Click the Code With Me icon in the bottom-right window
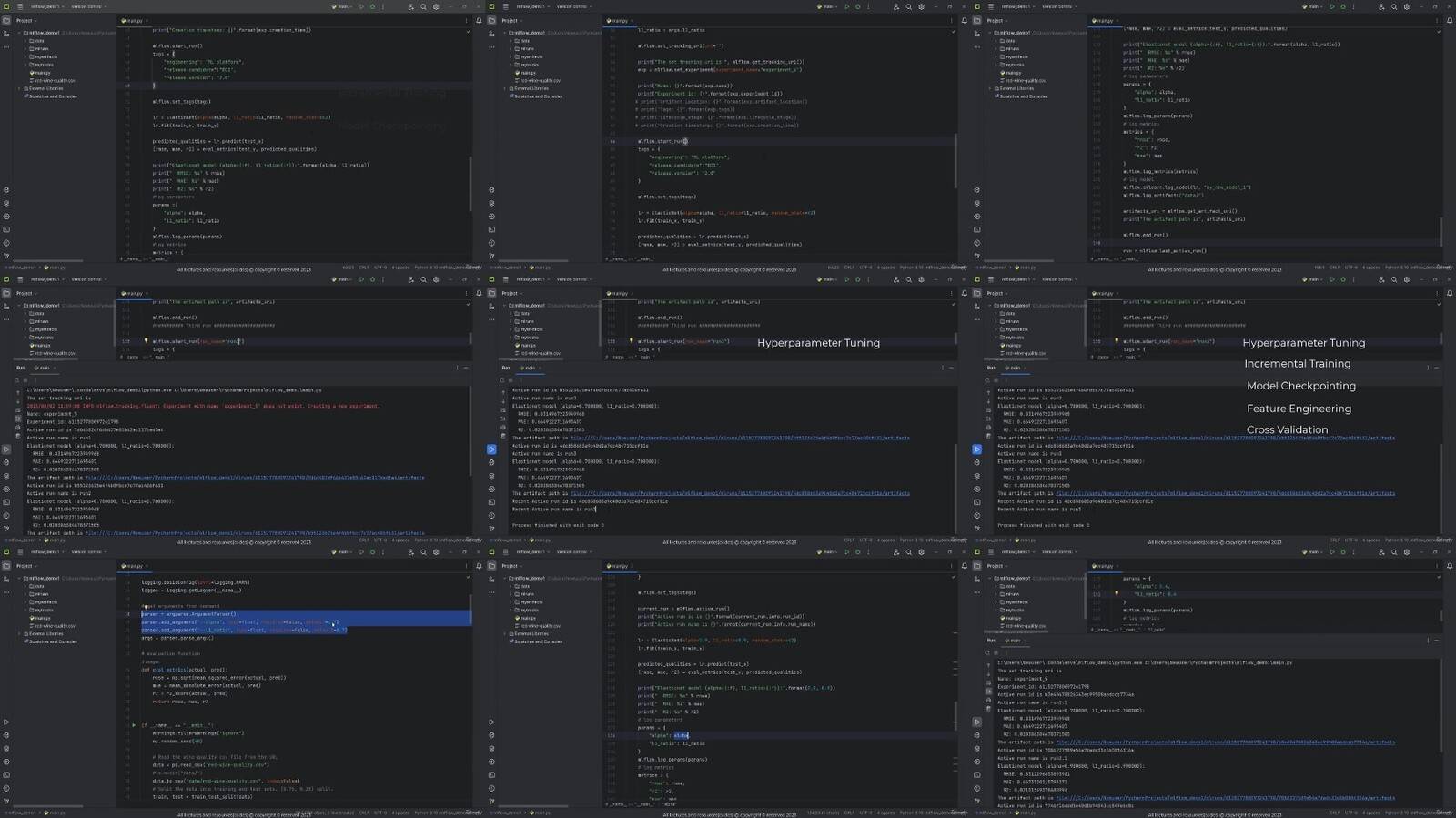 [1381, 552]
